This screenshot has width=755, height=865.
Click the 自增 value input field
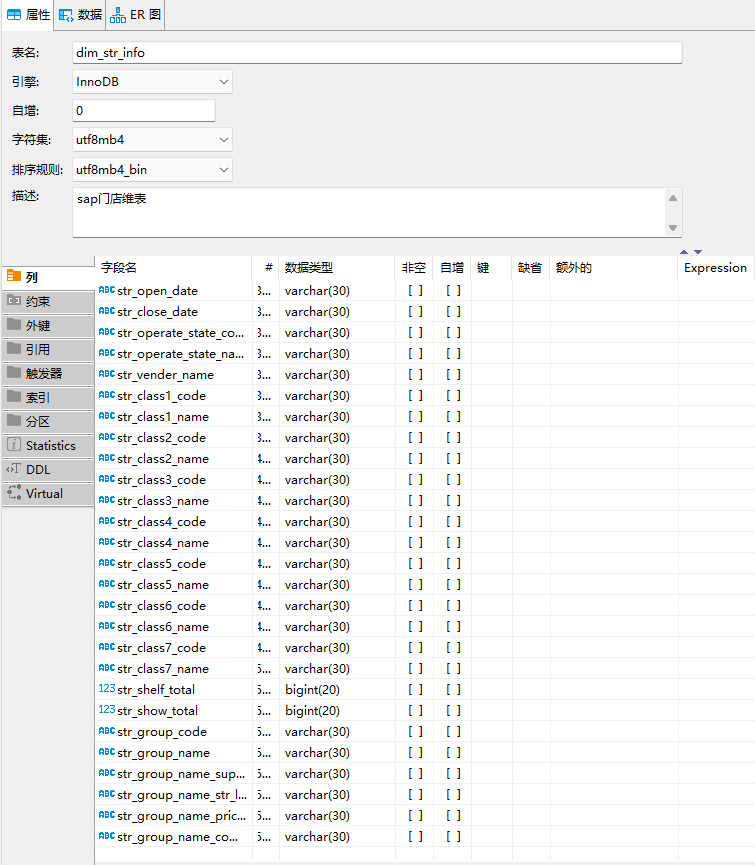144,110
